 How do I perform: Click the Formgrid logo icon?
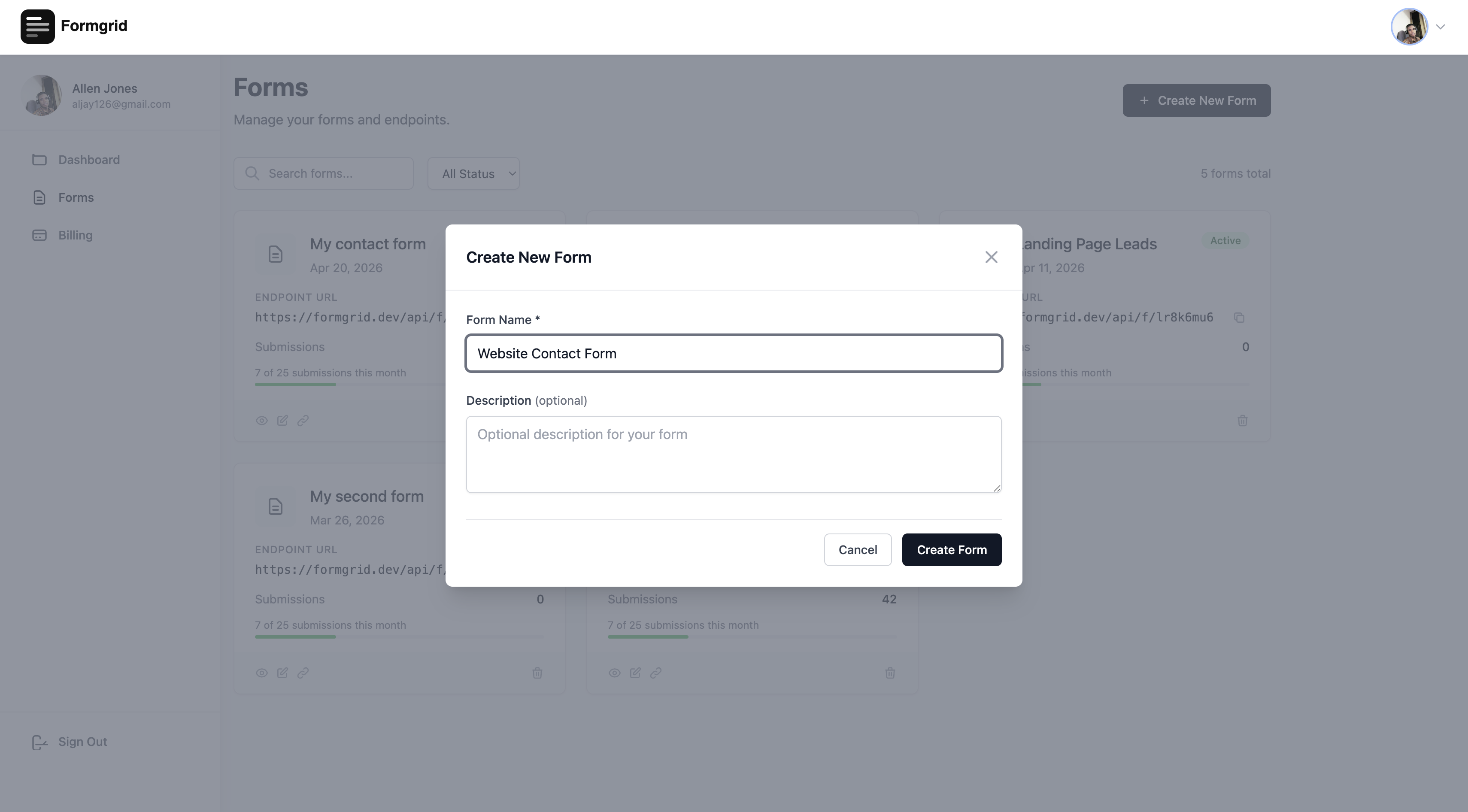pyautogui.click(x=37, y=26)
